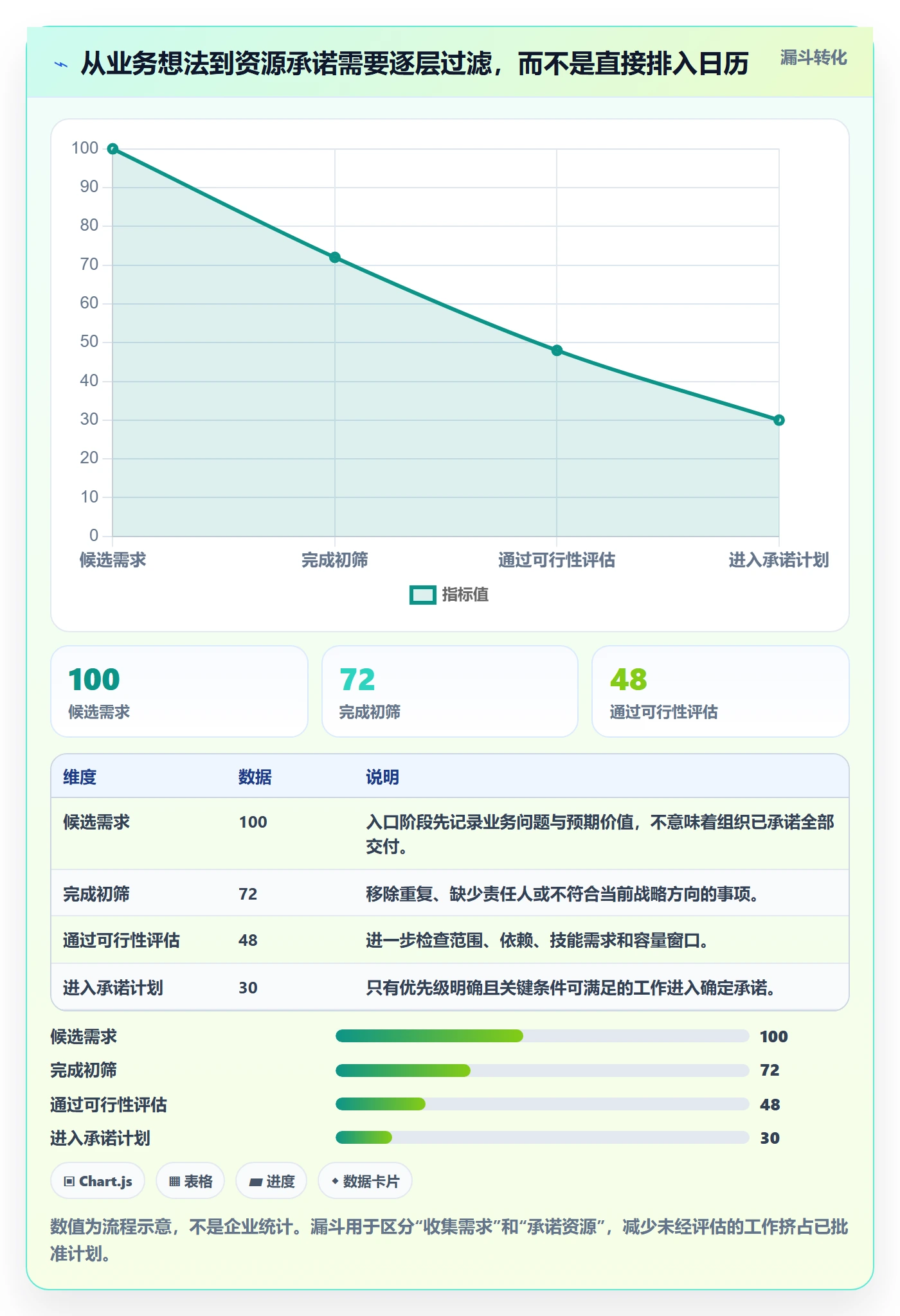
Task: Click the 候选需求 cell in the table
Action: [96, 822]
